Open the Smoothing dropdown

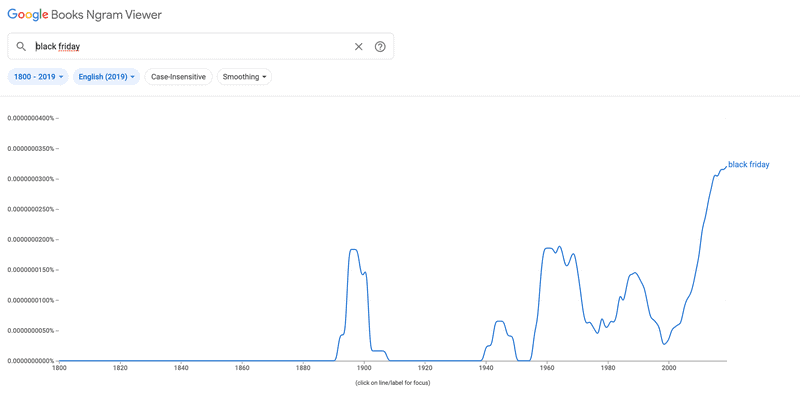pos(244,77)
